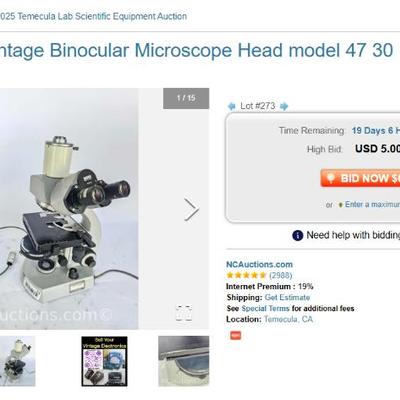
Task: Open the Get Estimate shipping link
Action: (287, 297)
